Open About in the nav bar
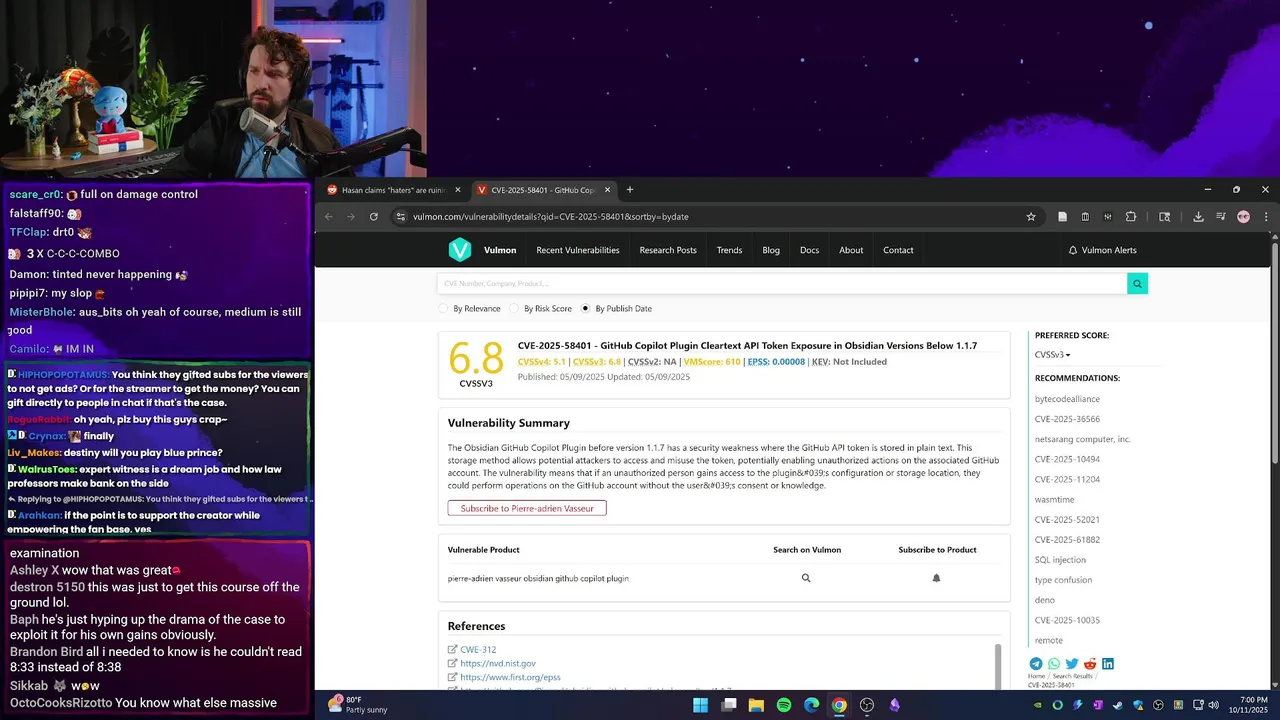This screenshot has width=1280, height=720. point(851,250)
